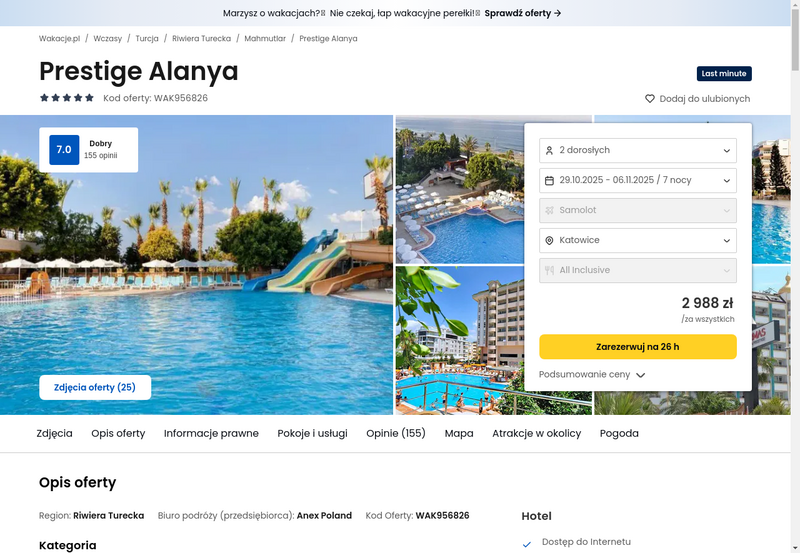This screenshot has height=553, width=800.
Task: Click the heart icon for favorites
Action: (649, 98)
